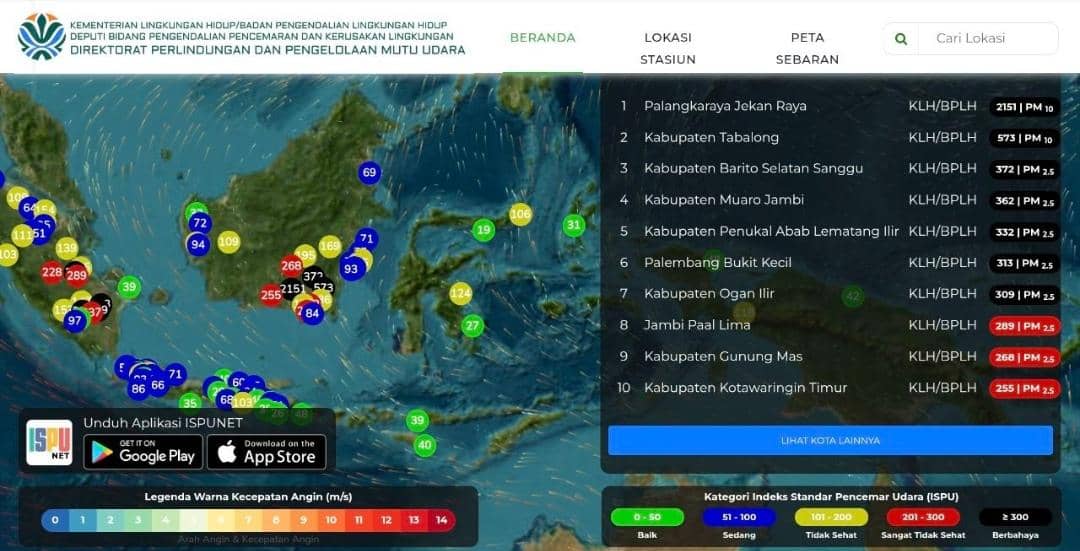The image size is (1080, 551).
Task: Select the green 40 map marker
Action: coord(425,445)
